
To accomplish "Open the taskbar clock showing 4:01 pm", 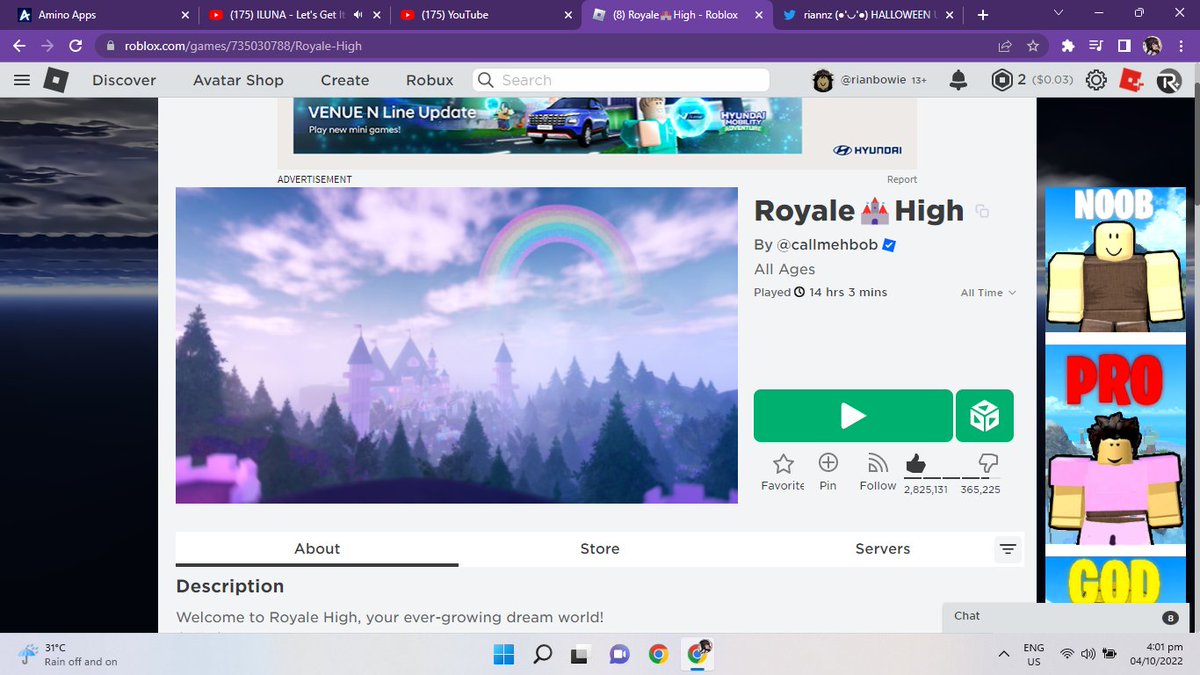I will tap(1155, 655).
